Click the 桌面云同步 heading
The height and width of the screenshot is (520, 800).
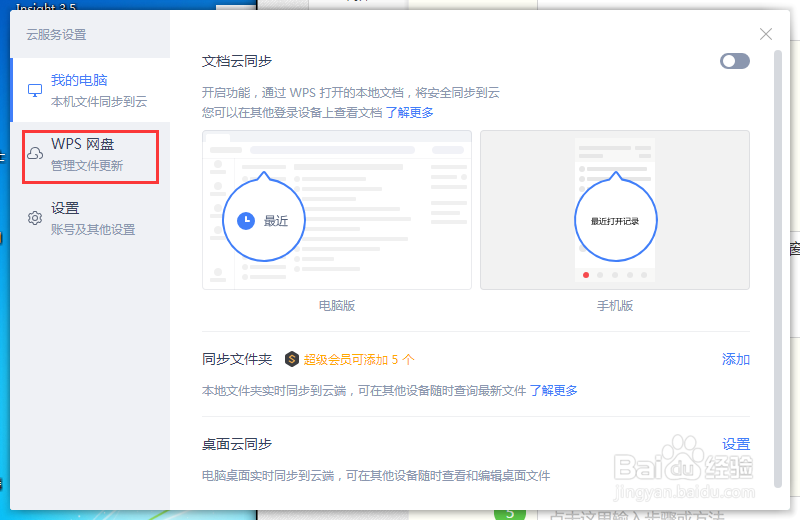(x=237, y=444)
